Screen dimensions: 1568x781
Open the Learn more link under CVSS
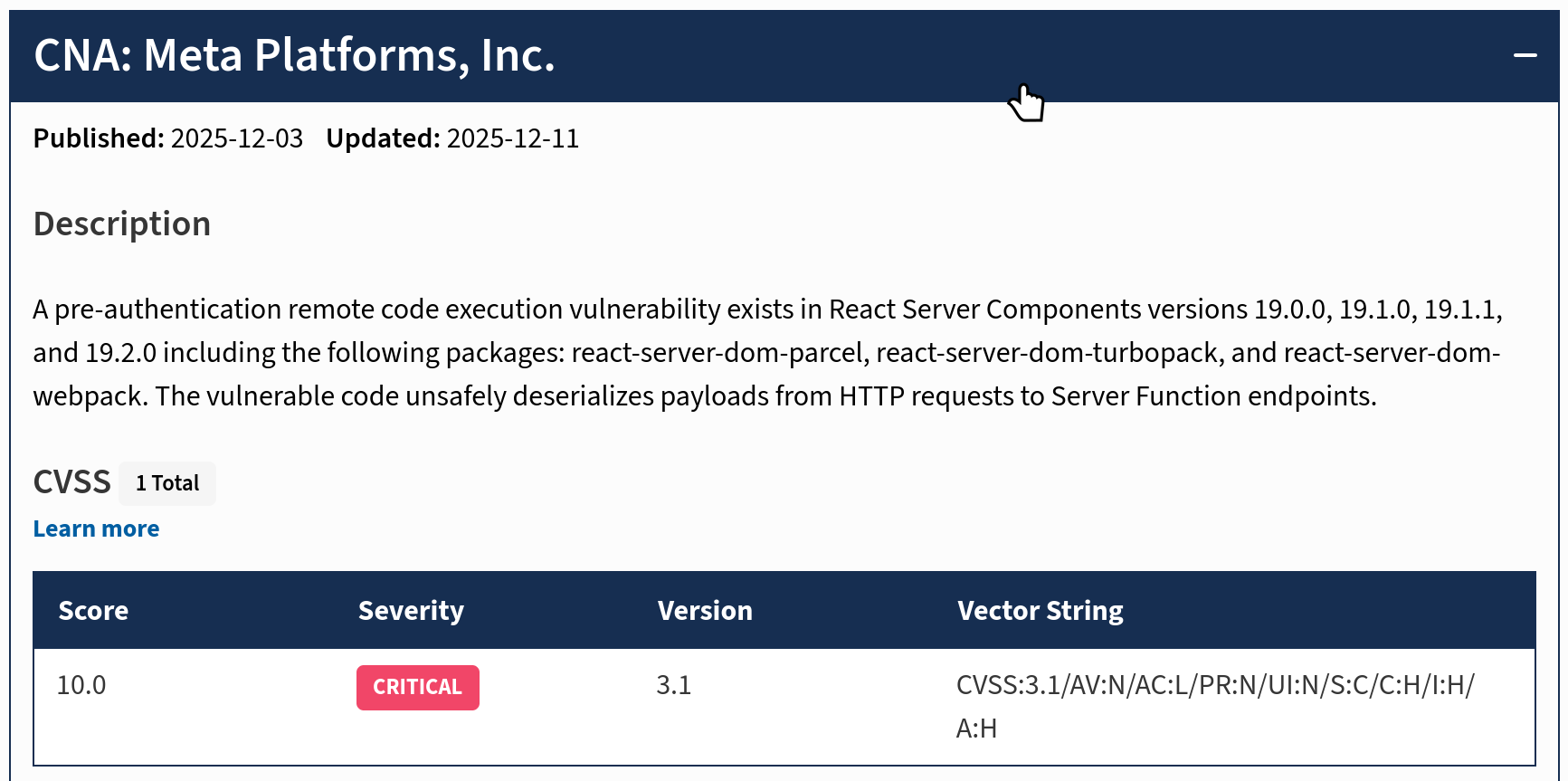pyautogui.click(x=96, y=529)
